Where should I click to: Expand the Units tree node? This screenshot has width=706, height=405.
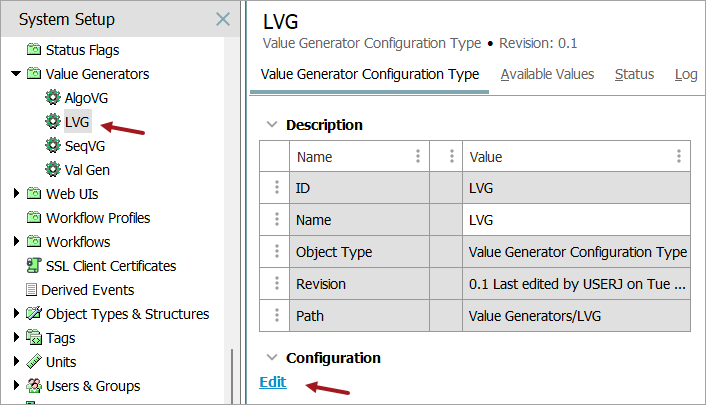pos(16,361)
